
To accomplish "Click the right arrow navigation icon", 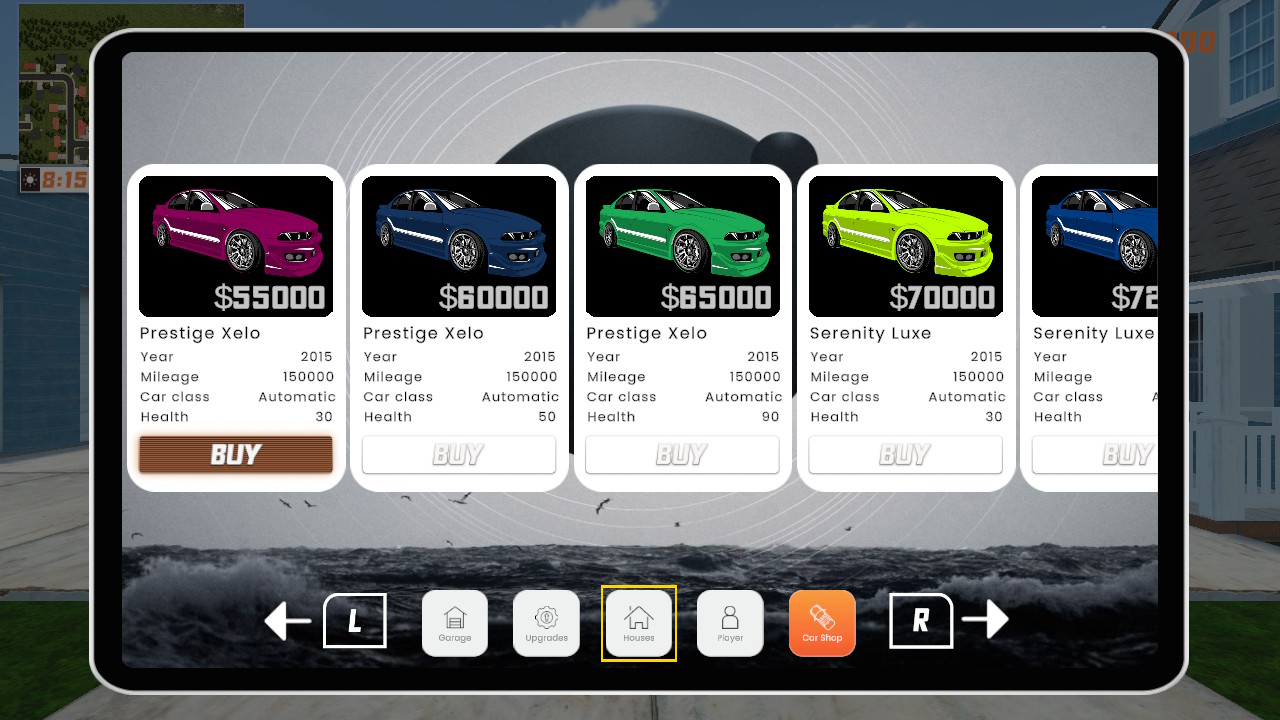I will 985,621.
